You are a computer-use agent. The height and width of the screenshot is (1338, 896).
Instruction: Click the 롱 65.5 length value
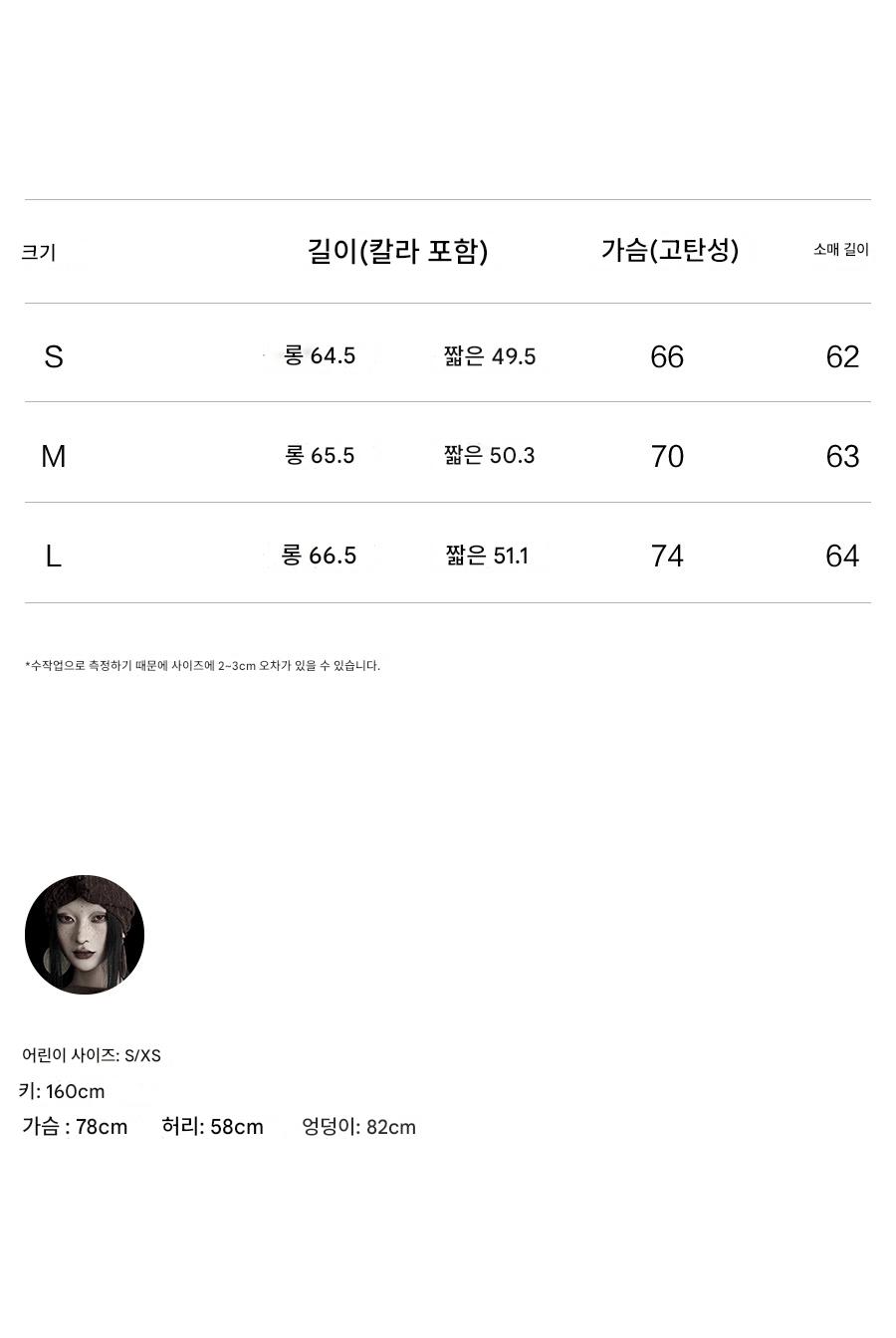point(320,455)
